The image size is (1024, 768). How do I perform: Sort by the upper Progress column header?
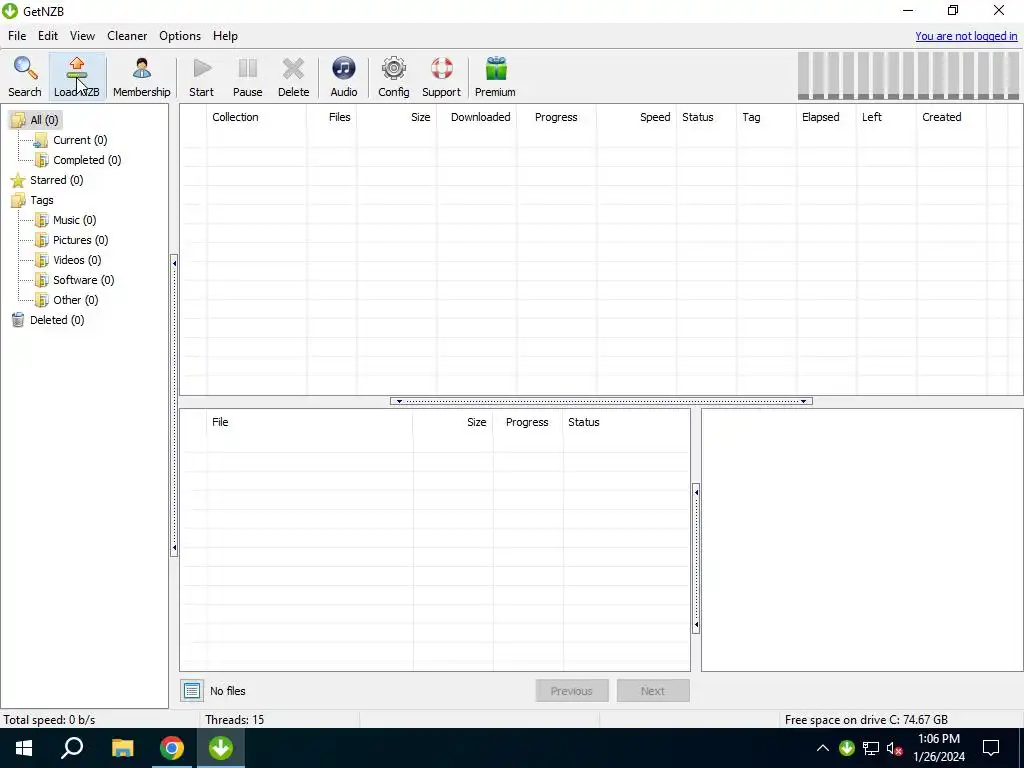[x=556, y=117]
